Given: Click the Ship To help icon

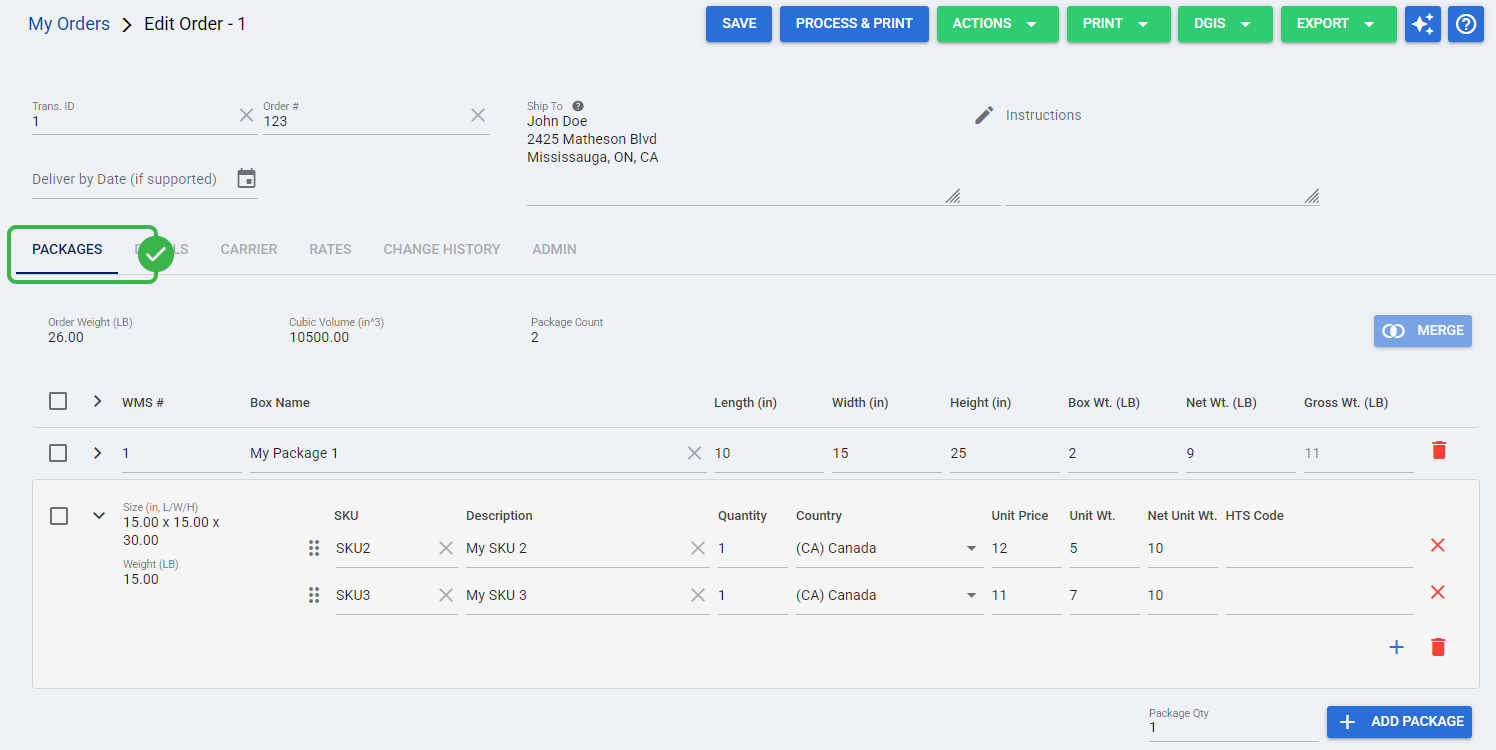Looking at the screenshot, I should click(x=578, y=106).
